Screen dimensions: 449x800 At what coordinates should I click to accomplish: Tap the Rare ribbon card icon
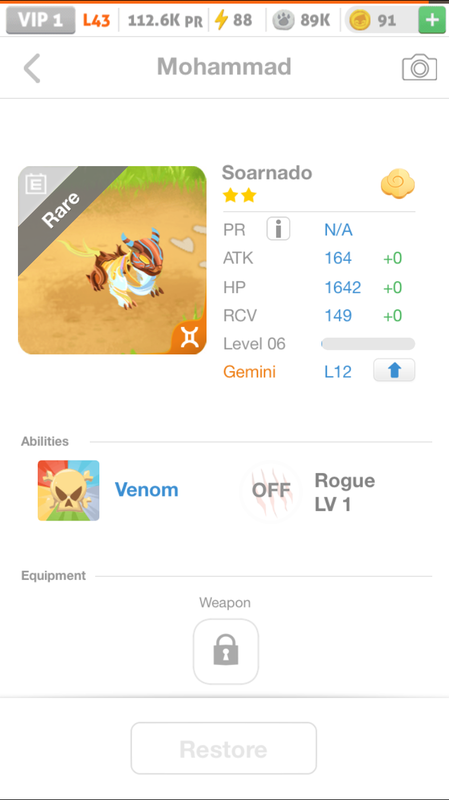pyautogui.click(x=36, y=184)
